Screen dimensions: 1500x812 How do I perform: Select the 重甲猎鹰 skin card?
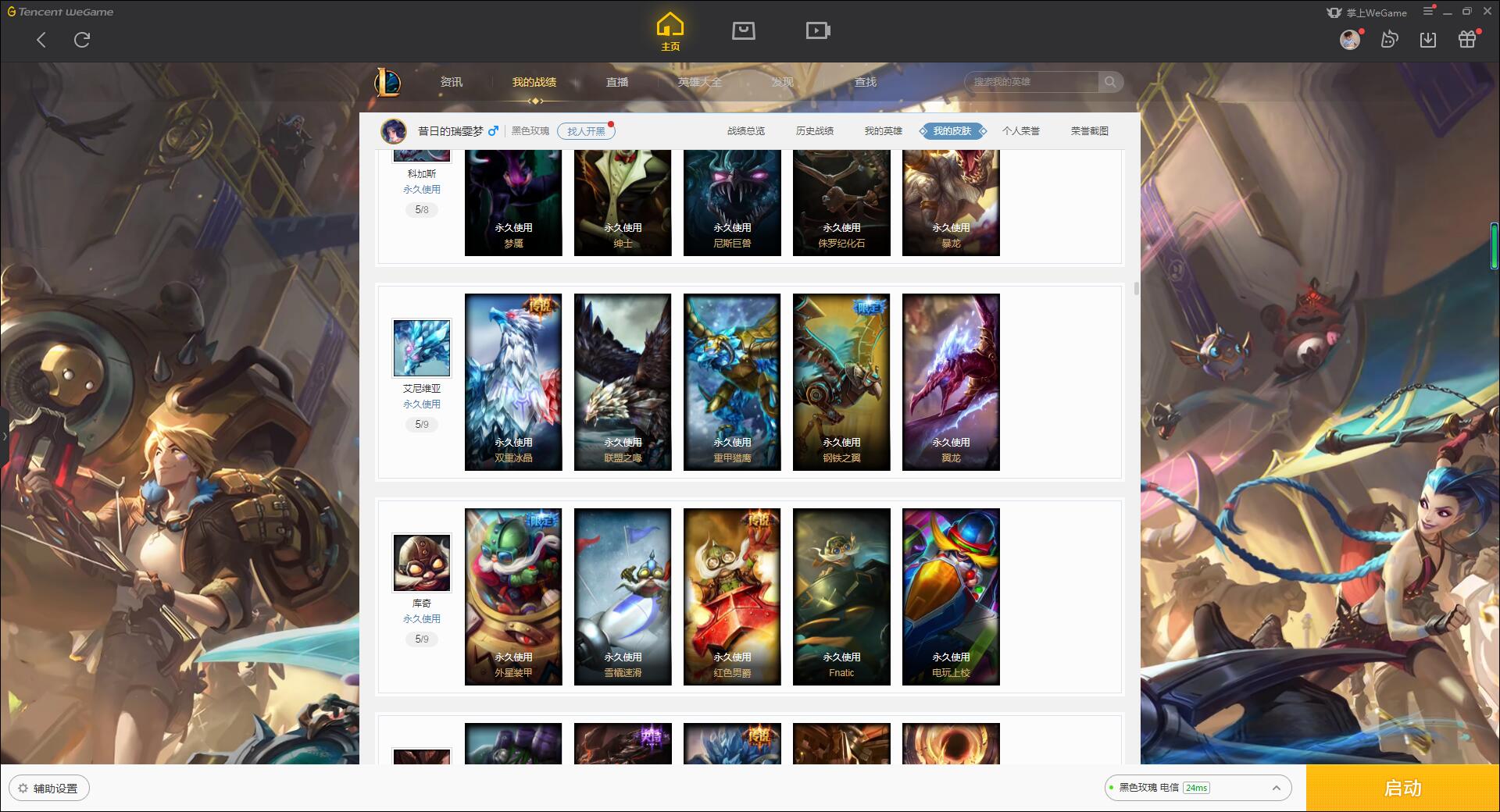pyautogui.click(x=732, y=382)
